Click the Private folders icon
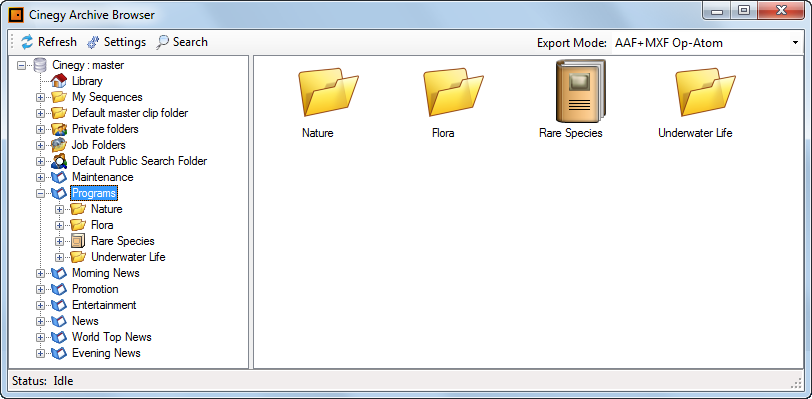 (x=59, y=129)
